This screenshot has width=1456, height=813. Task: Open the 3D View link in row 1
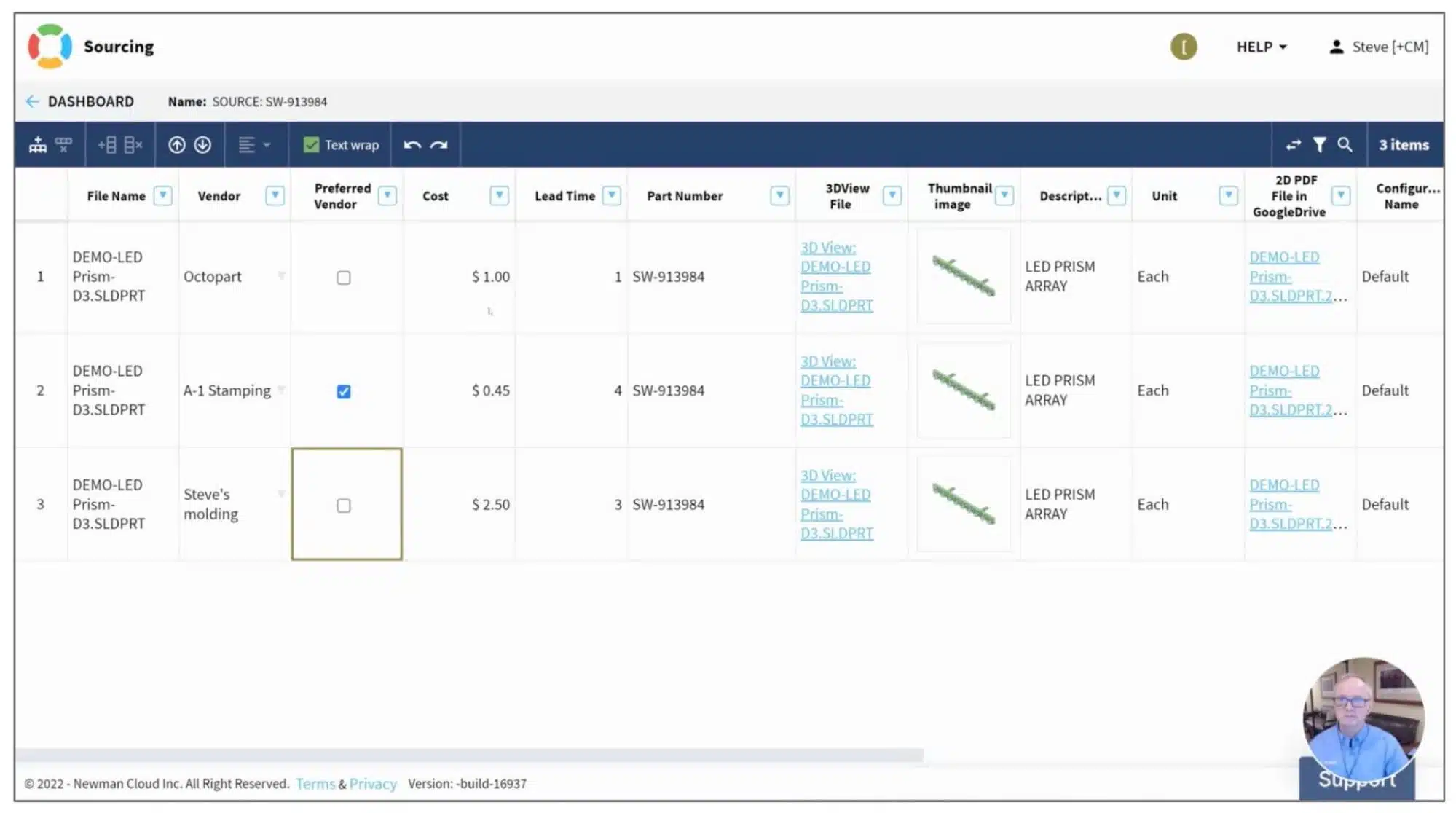pyautogui.click(x=836, y=276)
